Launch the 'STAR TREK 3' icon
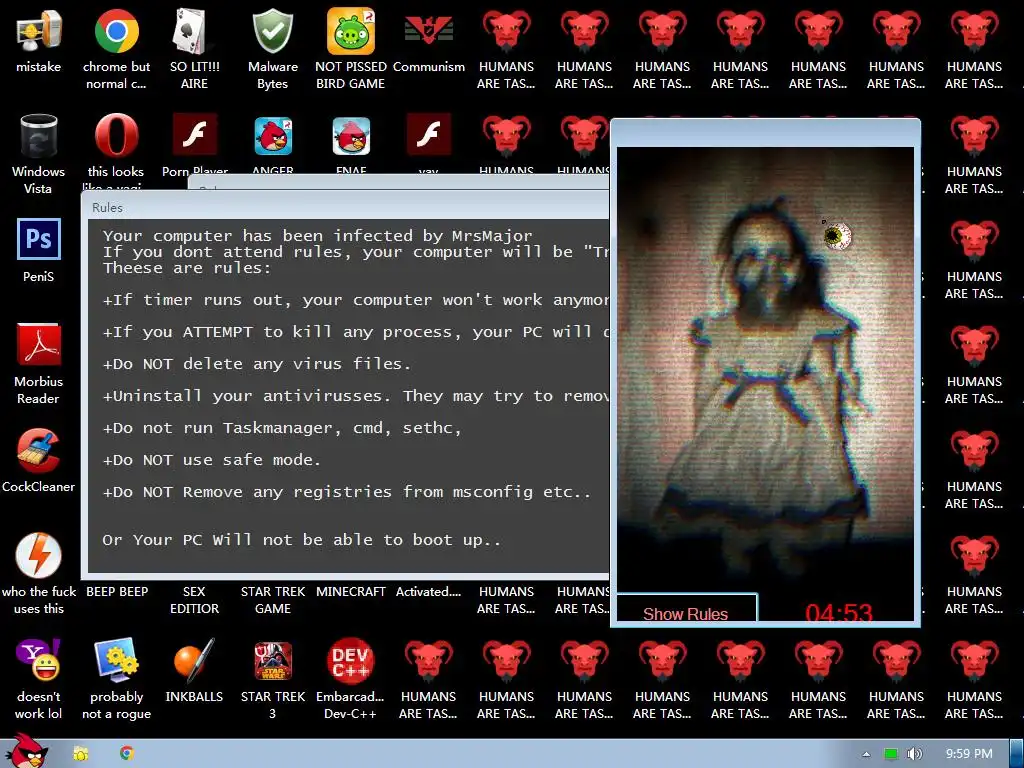1024x768 pixels. [272, 660]
